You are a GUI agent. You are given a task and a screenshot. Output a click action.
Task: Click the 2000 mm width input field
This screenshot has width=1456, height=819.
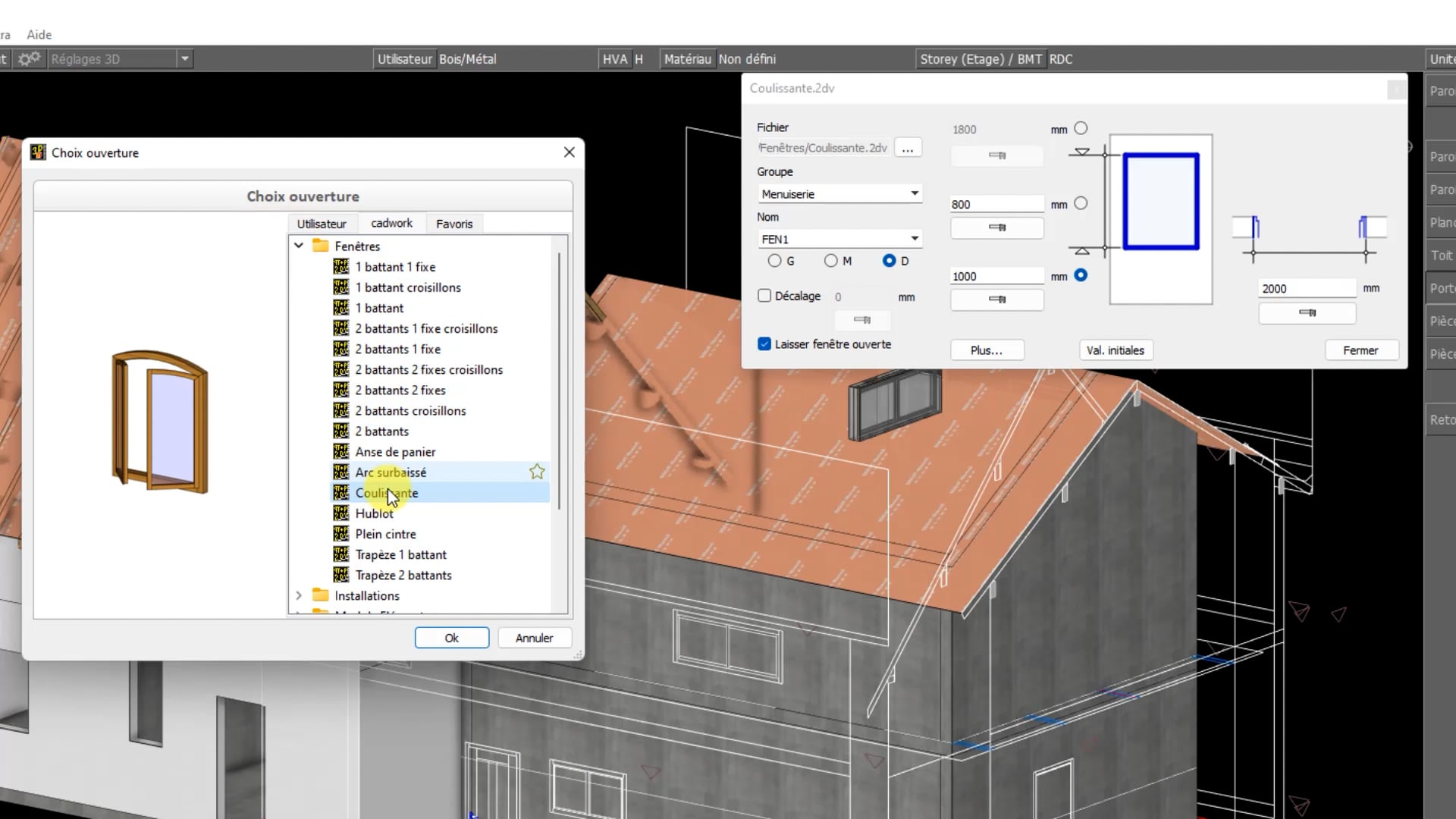(x=1307, y=288)
